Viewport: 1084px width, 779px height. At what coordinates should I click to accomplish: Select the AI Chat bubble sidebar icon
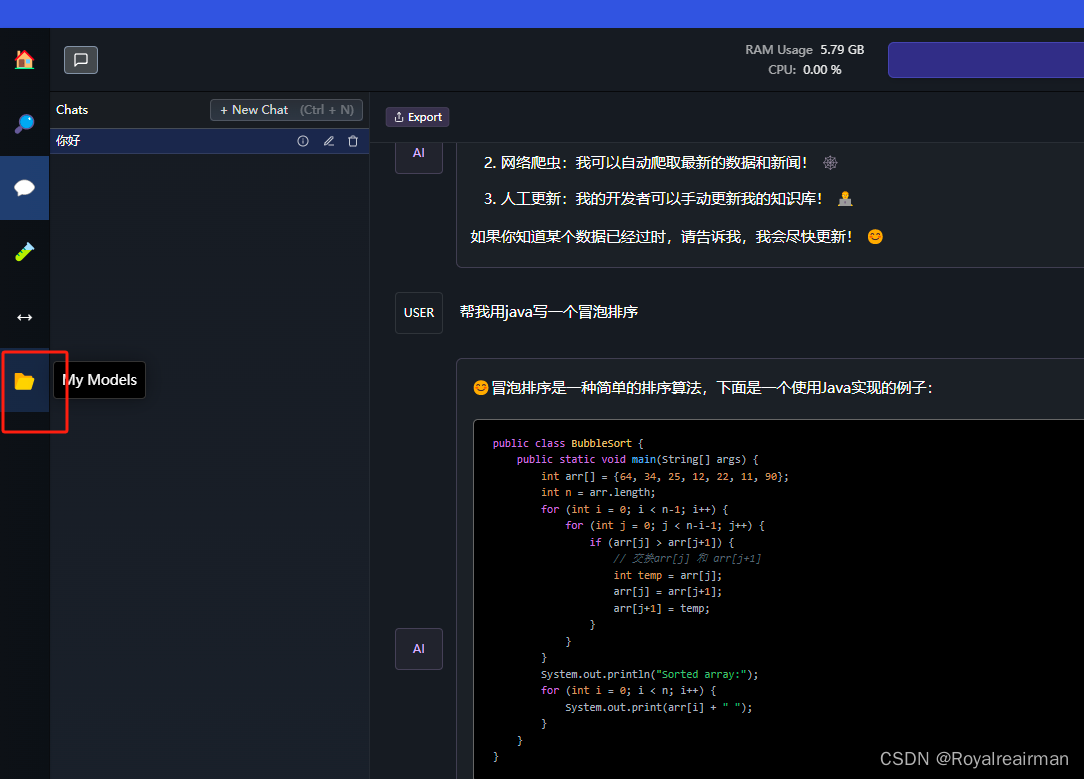point(24,187)
